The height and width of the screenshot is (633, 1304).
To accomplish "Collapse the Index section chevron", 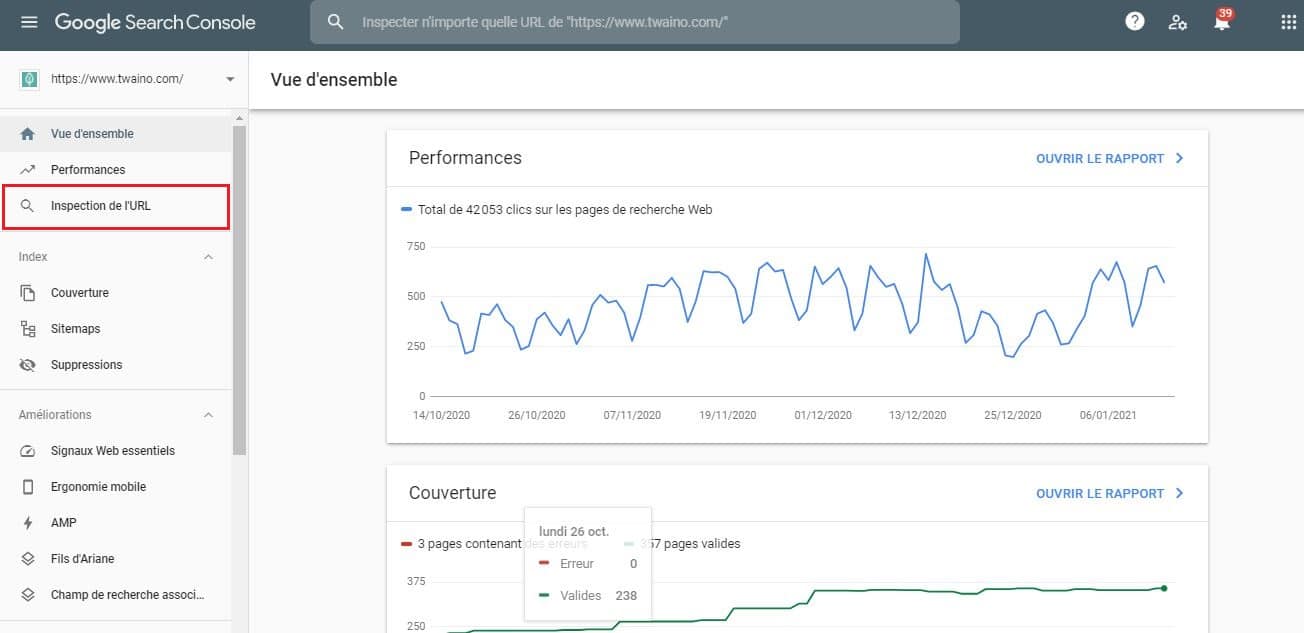I will (208, 257).
